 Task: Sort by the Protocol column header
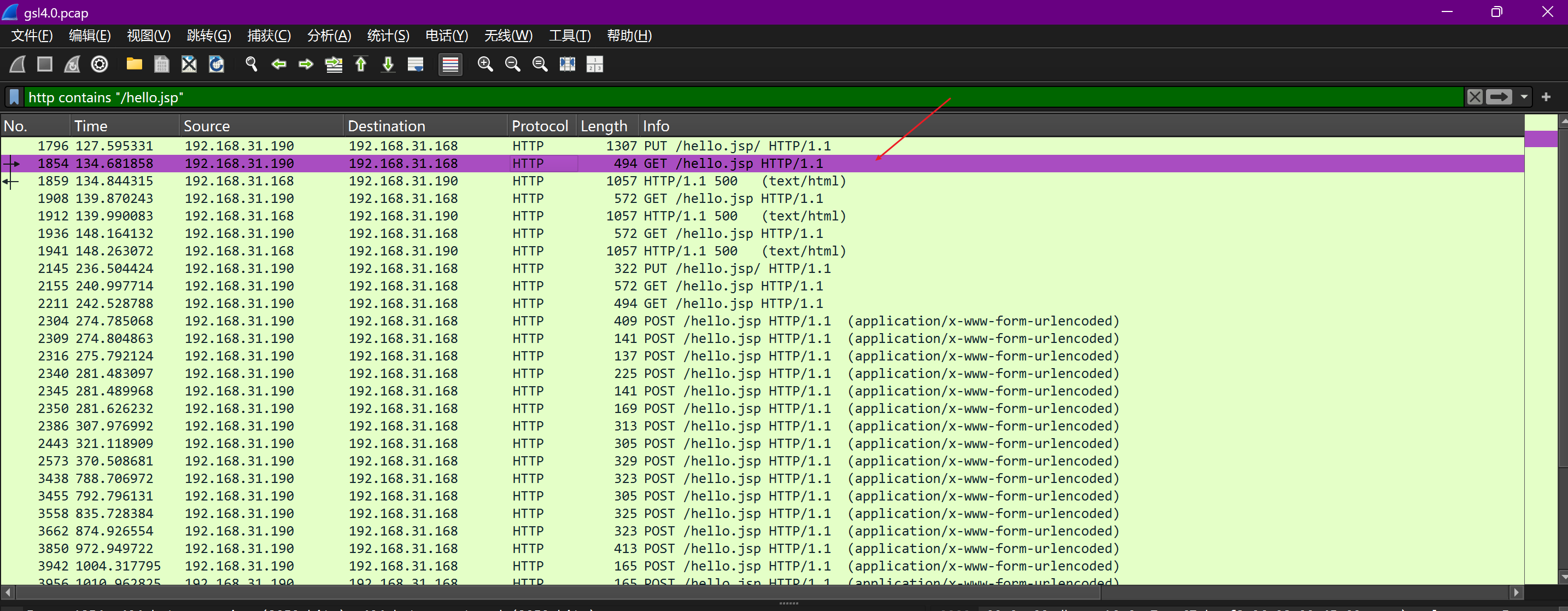539,126
